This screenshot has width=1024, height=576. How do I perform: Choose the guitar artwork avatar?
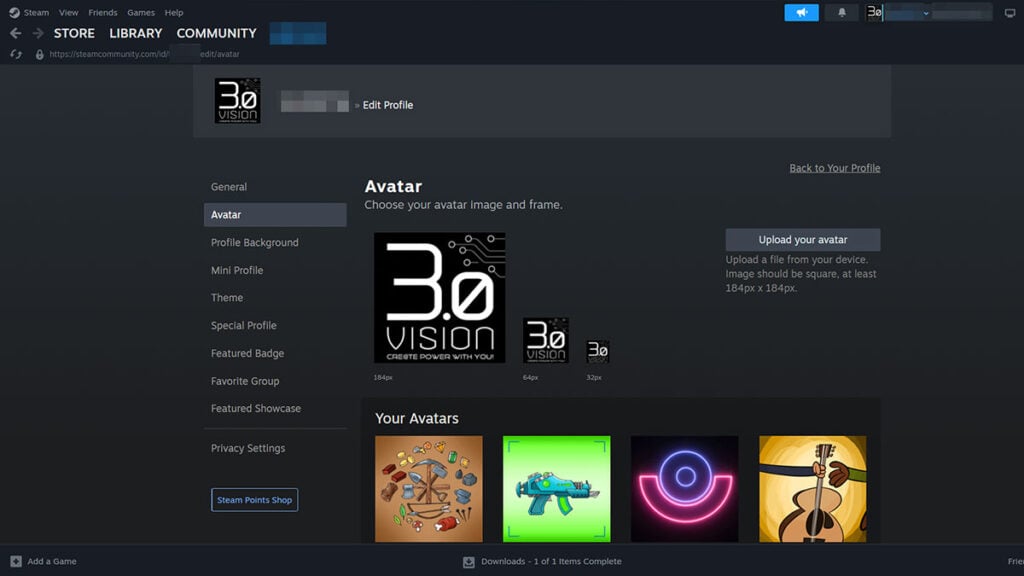(x=813, y=488)
